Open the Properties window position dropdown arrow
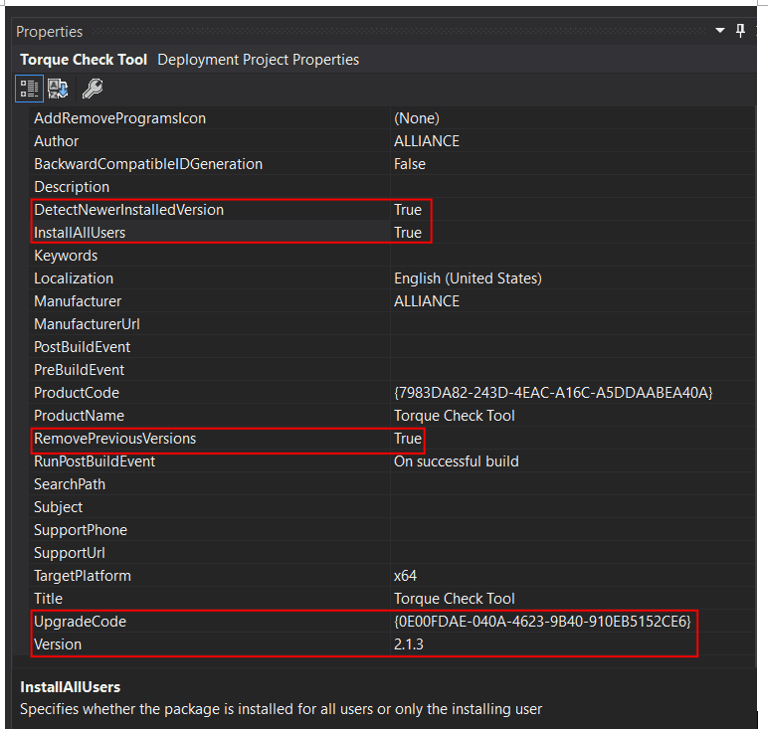Viewport: 768px width, 734px height. pyautogui.click(x=720, y=31)
